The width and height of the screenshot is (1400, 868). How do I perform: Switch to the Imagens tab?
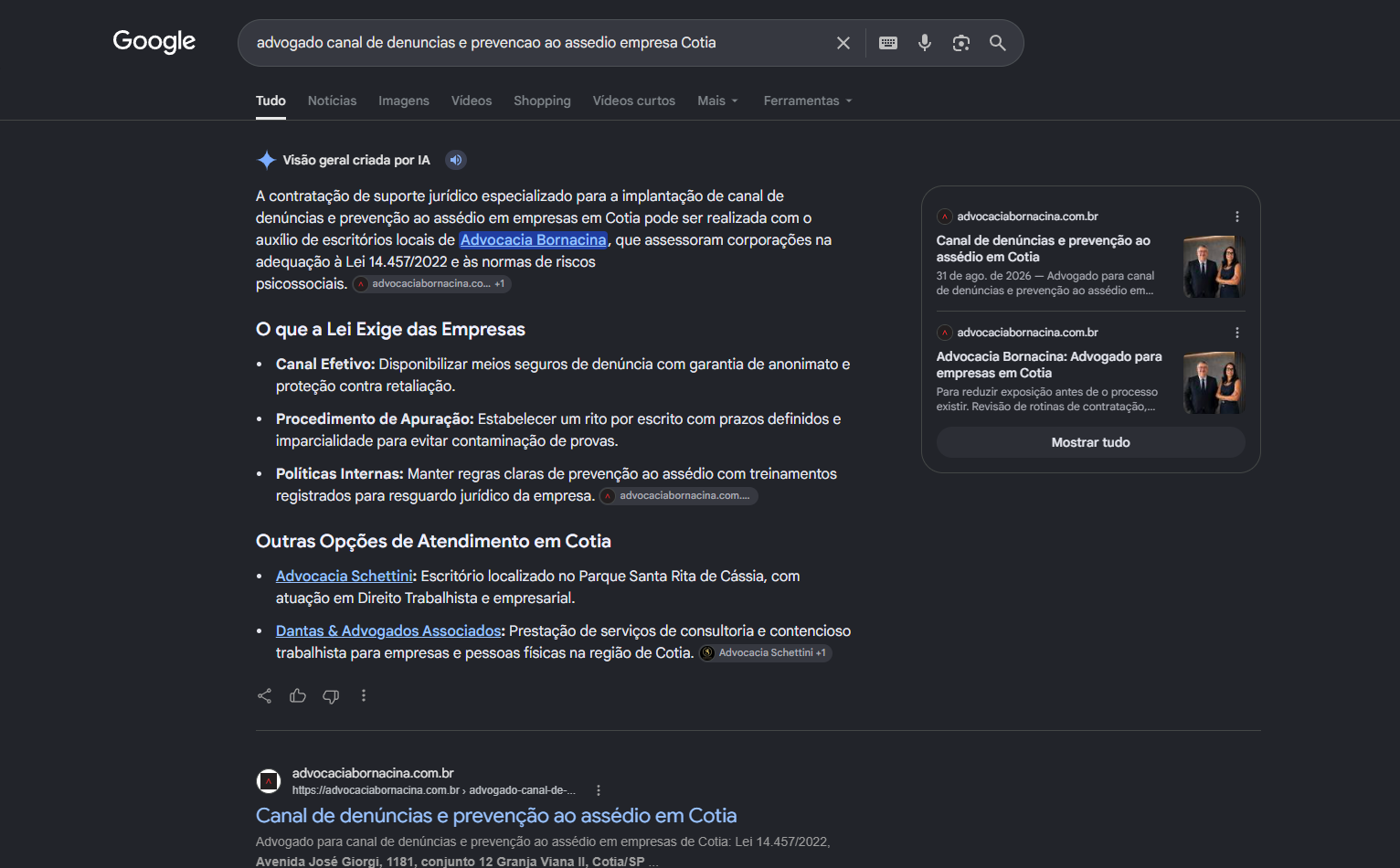404,101
